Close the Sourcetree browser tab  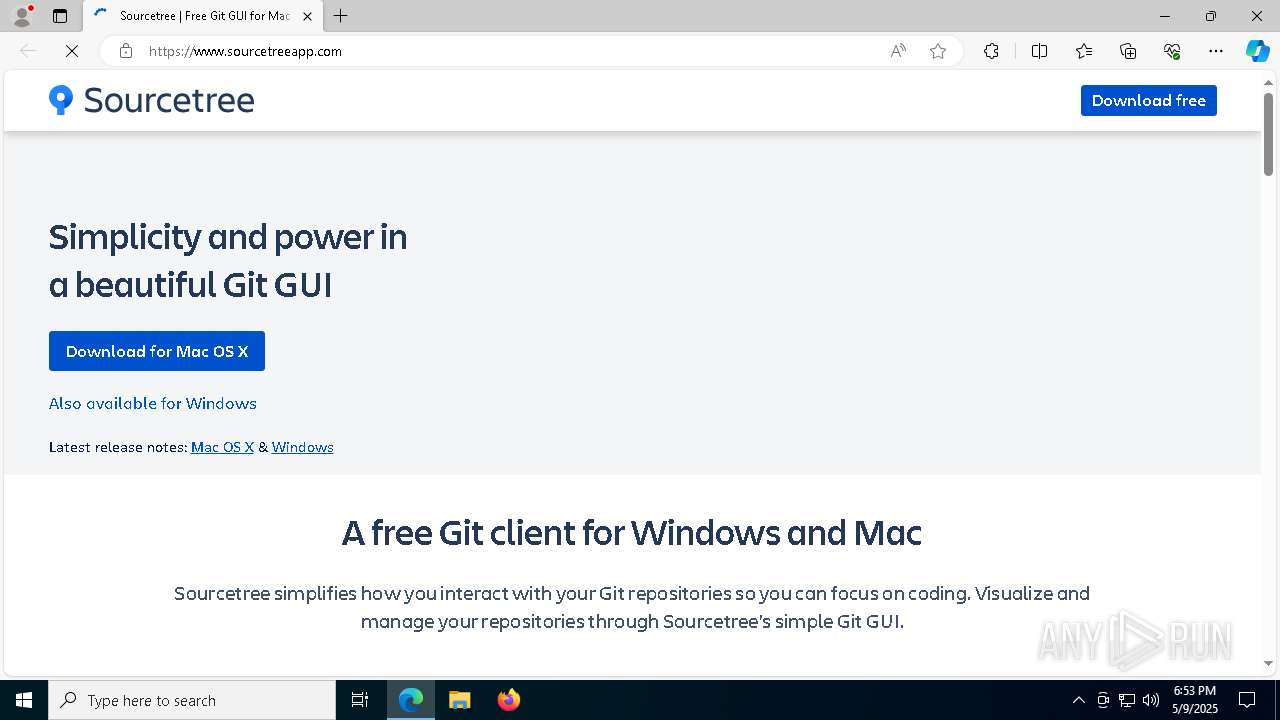click(307, 16)
